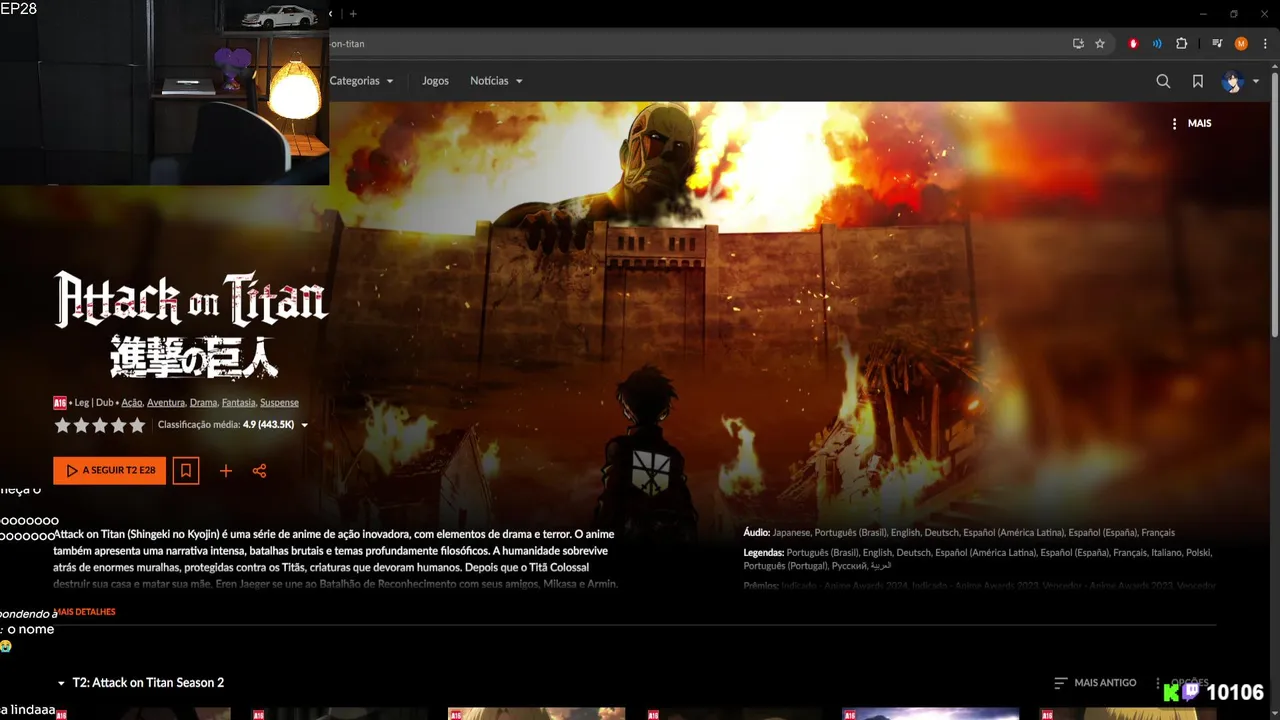Screen dimensions: 1280x720
Task: Open the Fantasia genre link
Action: point(238,403)
